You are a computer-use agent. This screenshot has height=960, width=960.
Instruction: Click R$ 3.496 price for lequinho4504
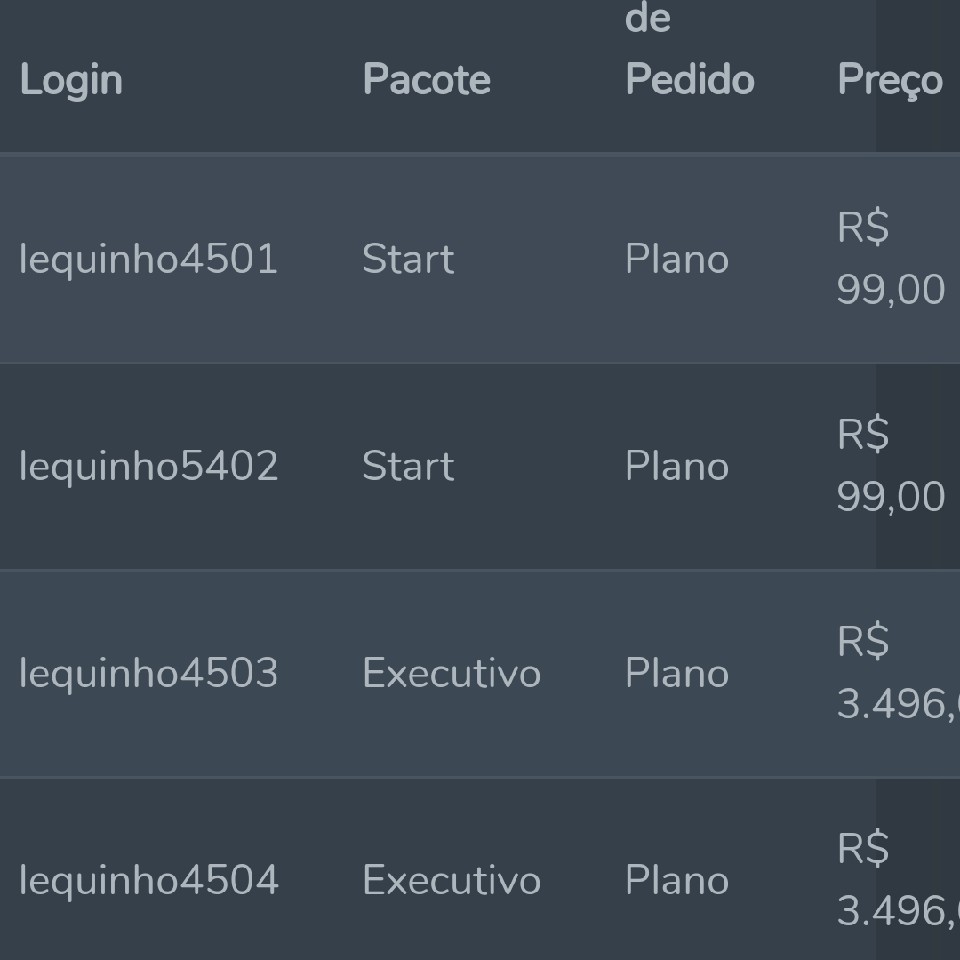898,879
